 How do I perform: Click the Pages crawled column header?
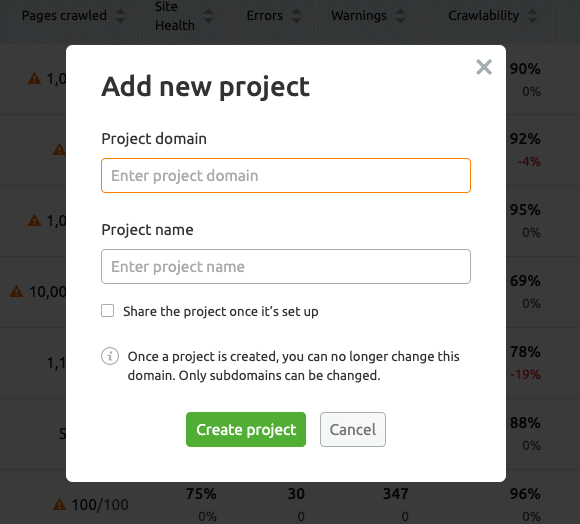tap(64, 16)
